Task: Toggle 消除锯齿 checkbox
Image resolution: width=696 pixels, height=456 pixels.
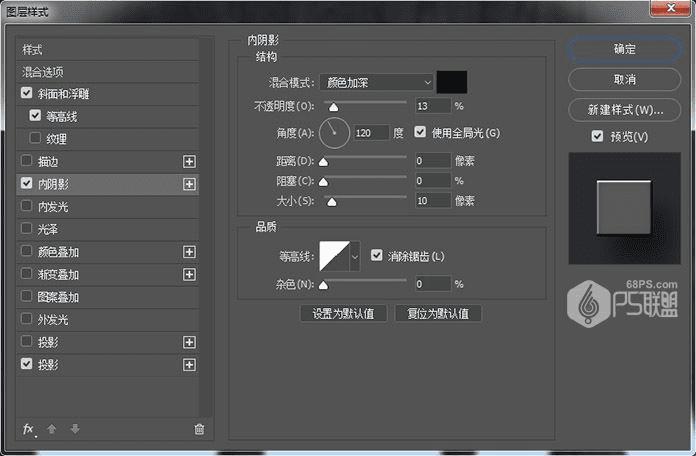Action: (x=376, y=255)
